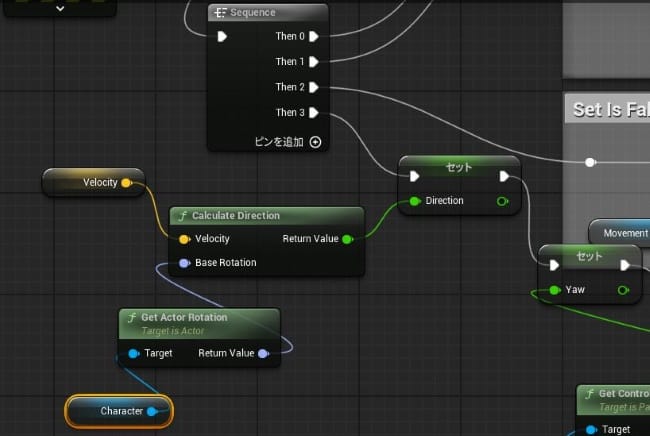Select the Velocity variable getter node
This screenshot has height=436, width=650.
94,183
